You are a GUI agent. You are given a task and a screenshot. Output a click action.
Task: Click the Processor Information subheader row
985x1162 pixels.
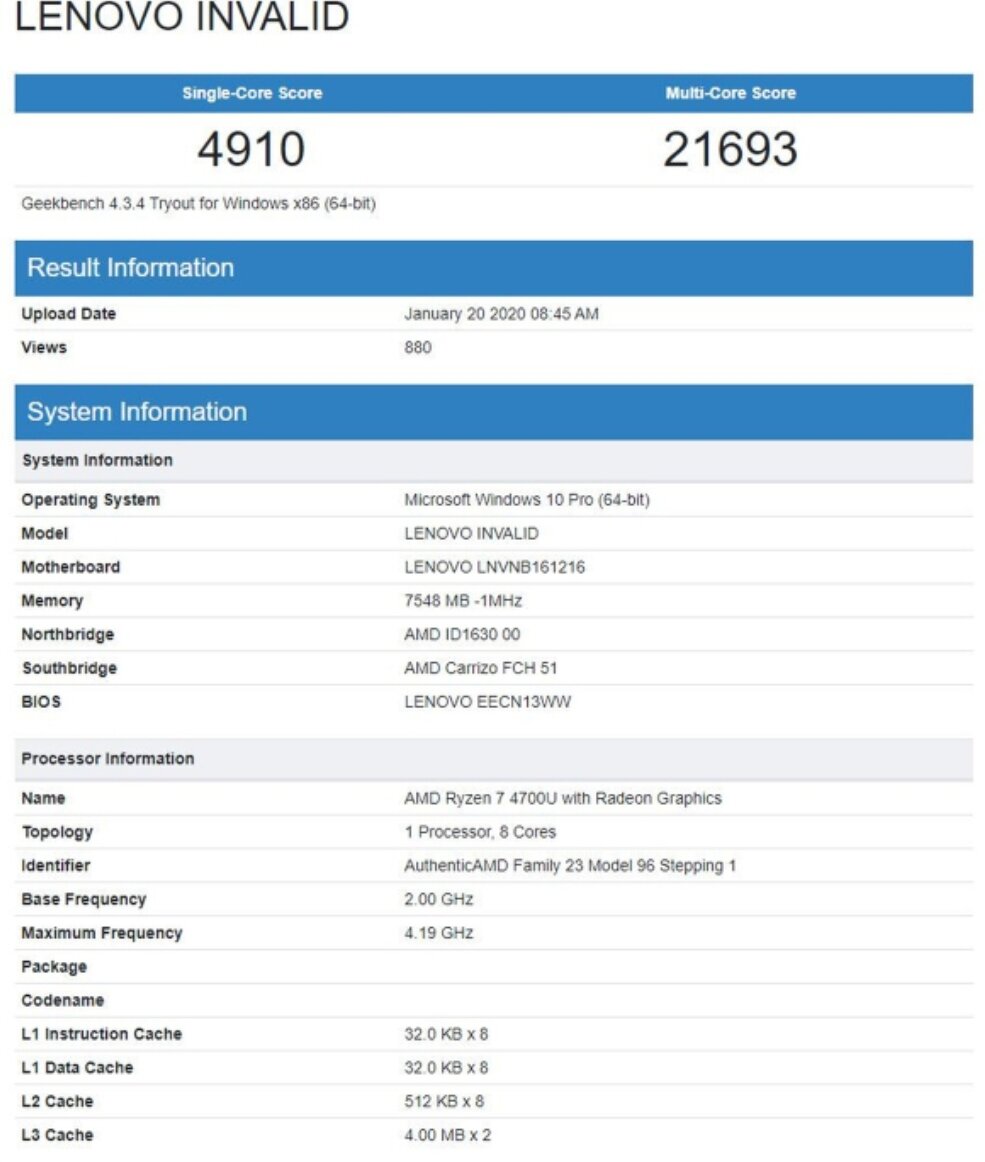click(x=494, y=760)
